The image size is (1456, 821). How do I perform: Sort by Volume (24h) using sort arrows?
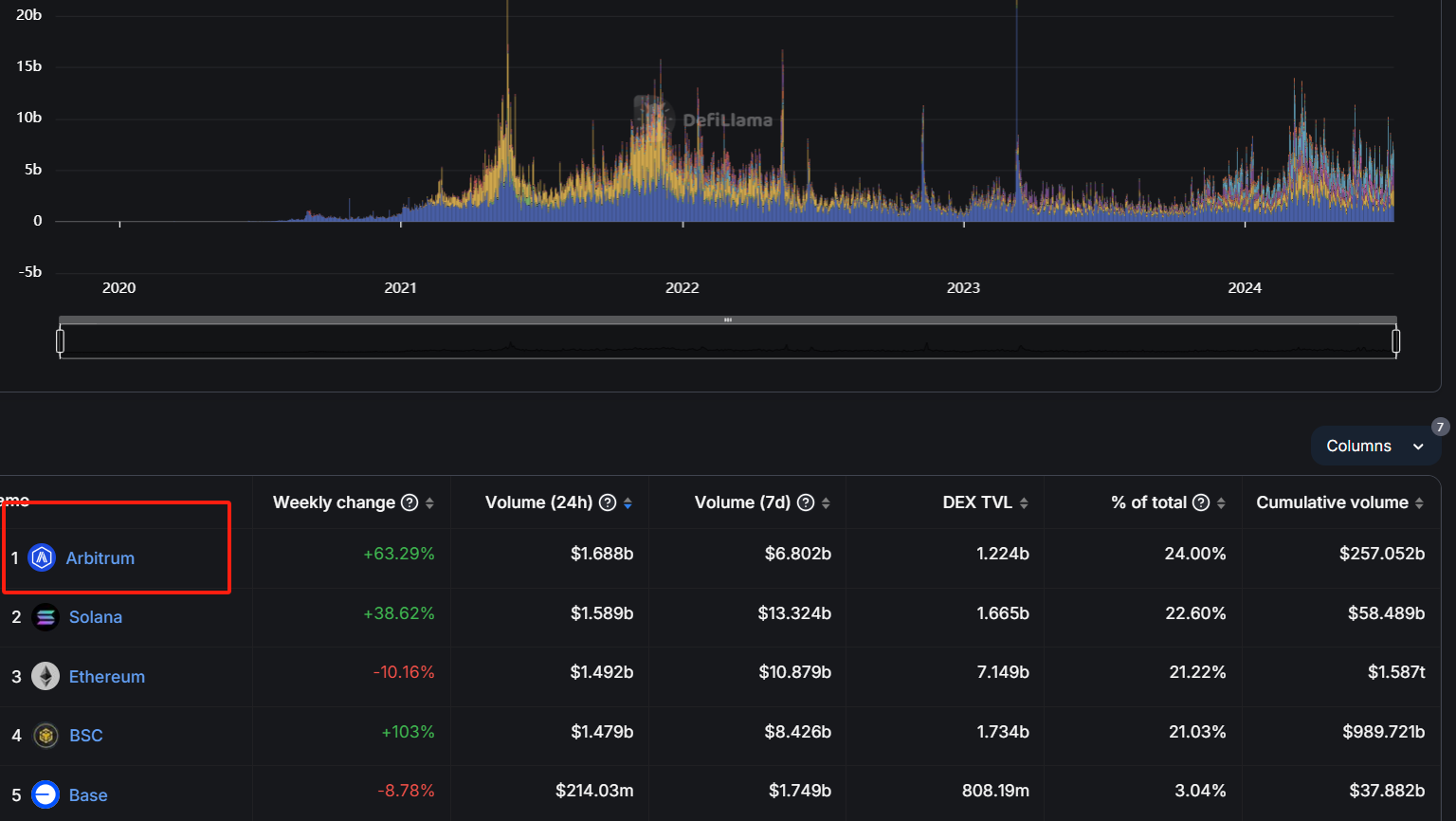tap(628, 503)
